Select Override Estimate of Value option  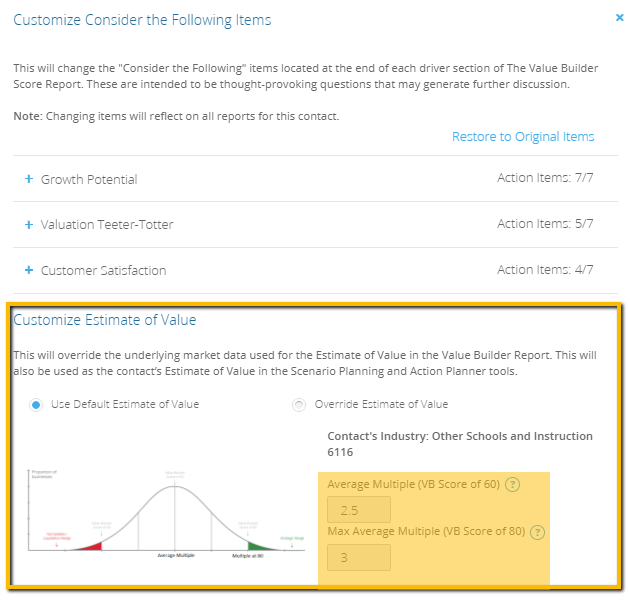pyautogui.click(x=298, y=405)
